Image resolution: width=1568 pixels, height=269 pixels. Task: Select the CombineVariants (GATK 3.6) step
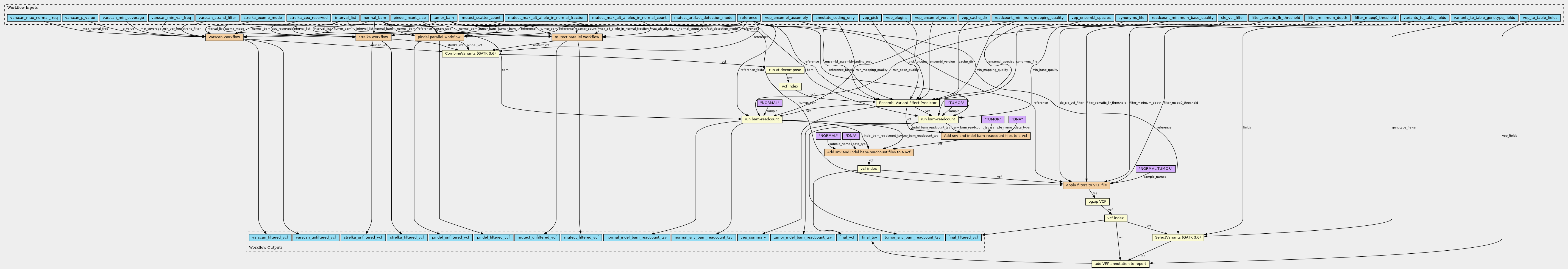tap(470, 53)
